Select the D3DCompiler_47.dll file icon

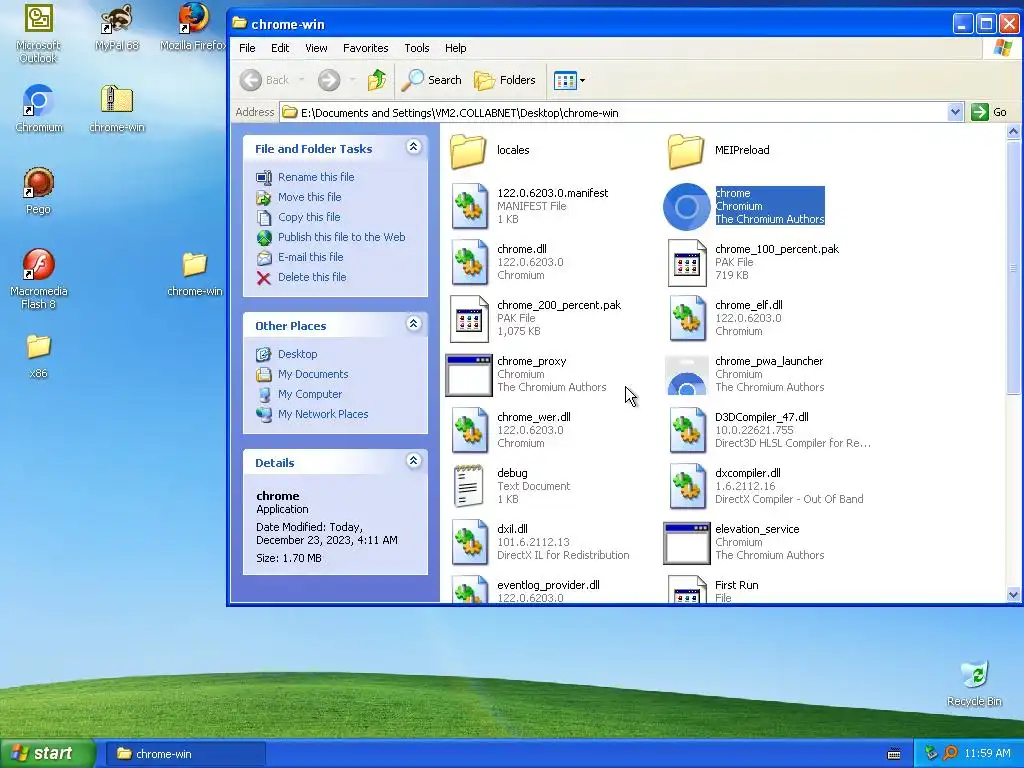686,431
